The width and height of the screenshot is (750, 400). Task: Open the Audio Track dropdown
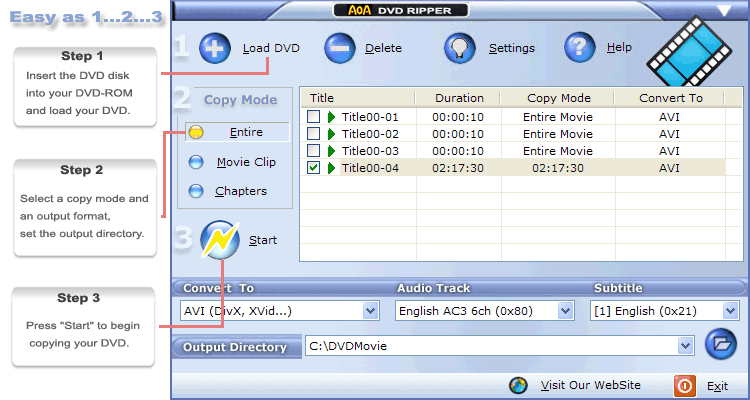(565, 311)
